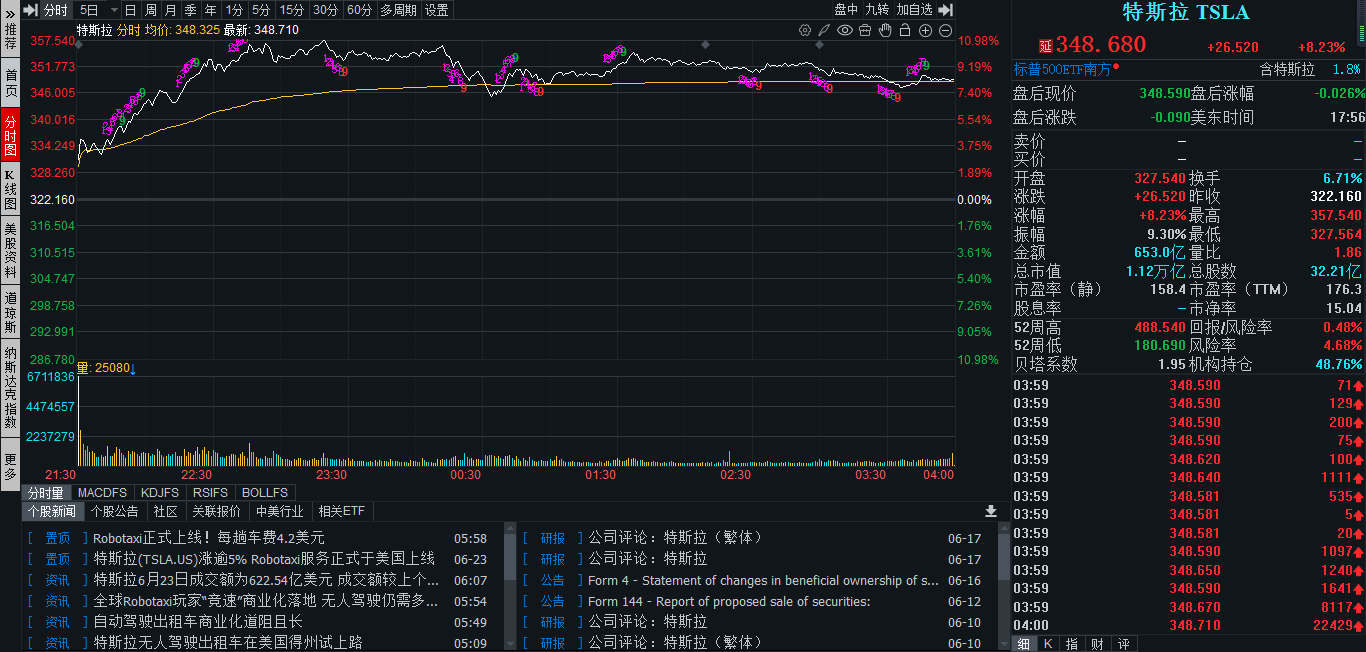Viewport: 1366px width, 652px height.
Task: Click 加自选 to add to watchlist
Action: [x=914, y=10]
